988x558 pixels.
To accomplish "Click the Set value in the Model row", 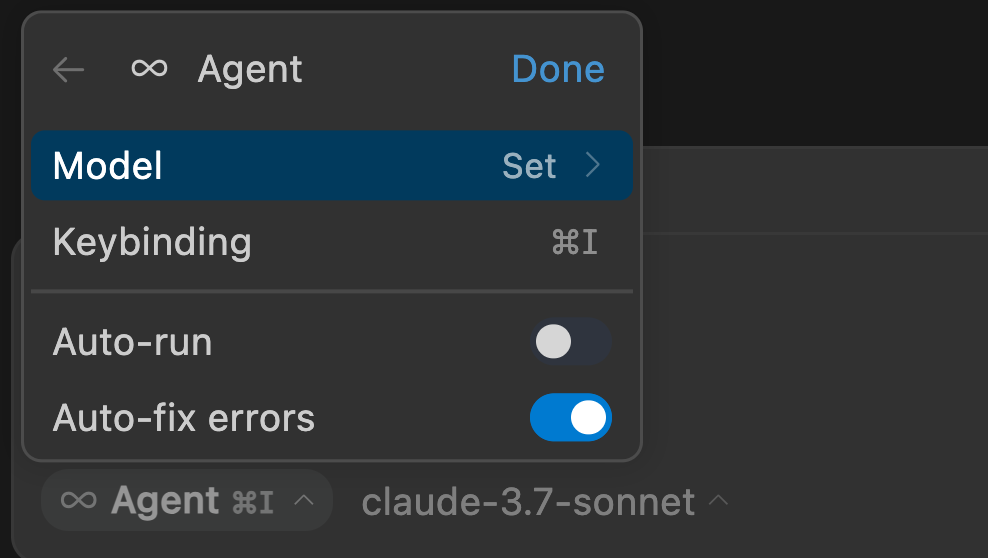I will click(529, 166).
